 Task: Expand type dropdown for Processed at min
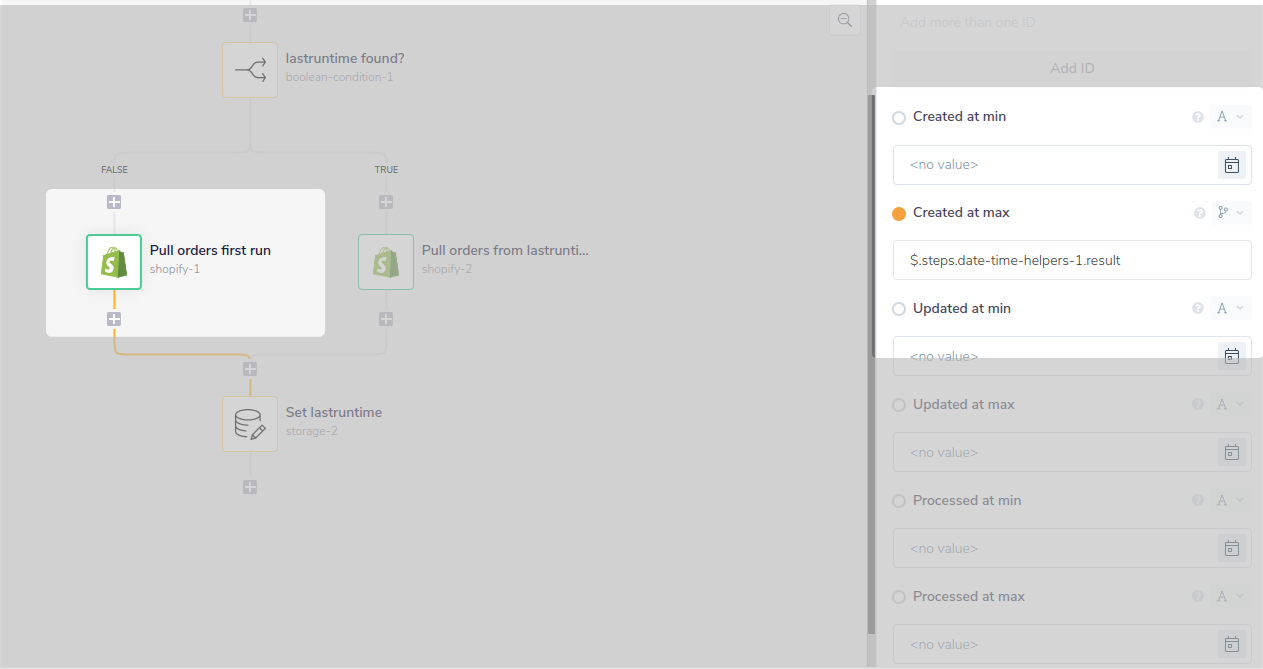click(x=1230, y=501)
